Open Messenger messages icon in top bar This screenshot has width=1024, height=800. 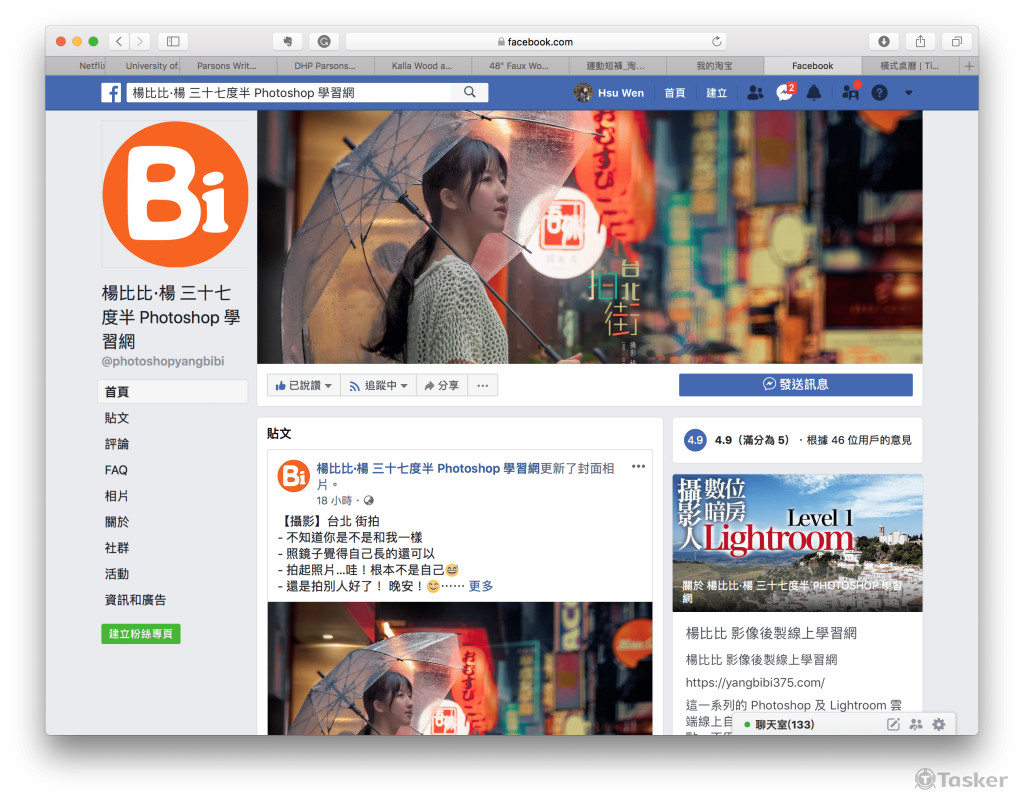[784, 93]
